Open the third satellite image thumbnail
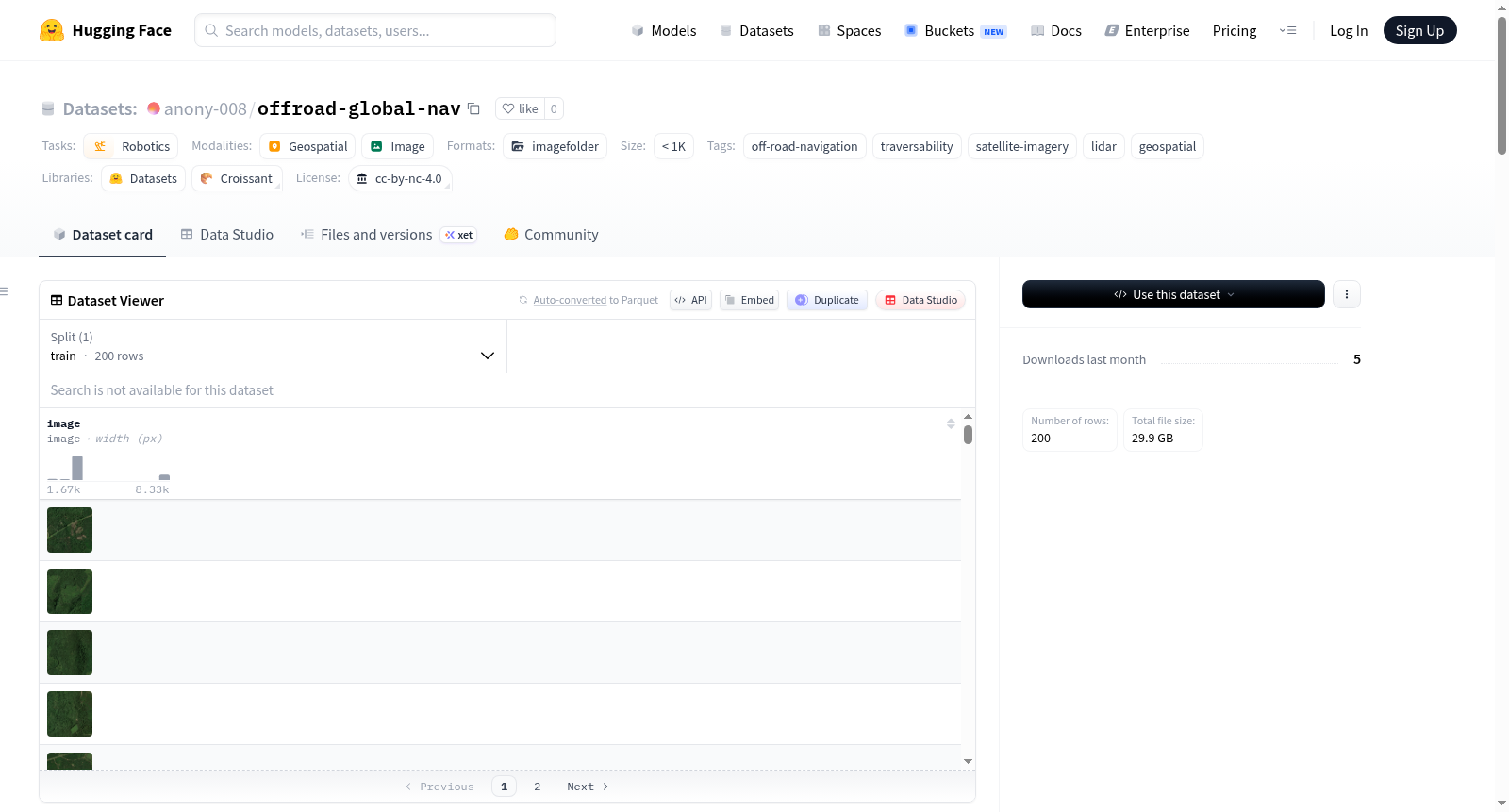This screenshot has height=812, width=1509. (x=70, y=653)
